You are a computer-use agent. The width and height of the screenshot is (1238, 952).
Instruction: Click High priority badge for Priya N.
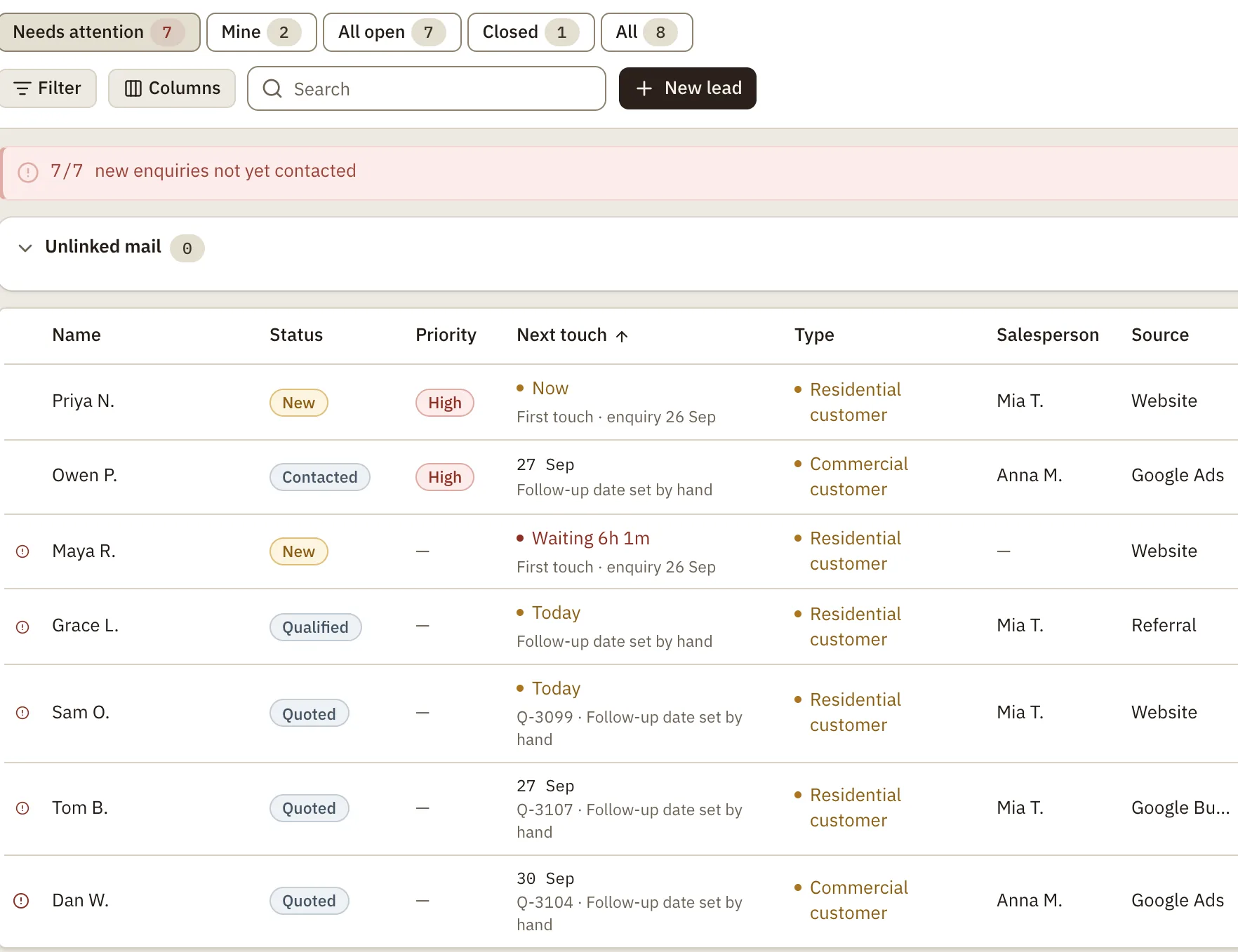point(445,403)
